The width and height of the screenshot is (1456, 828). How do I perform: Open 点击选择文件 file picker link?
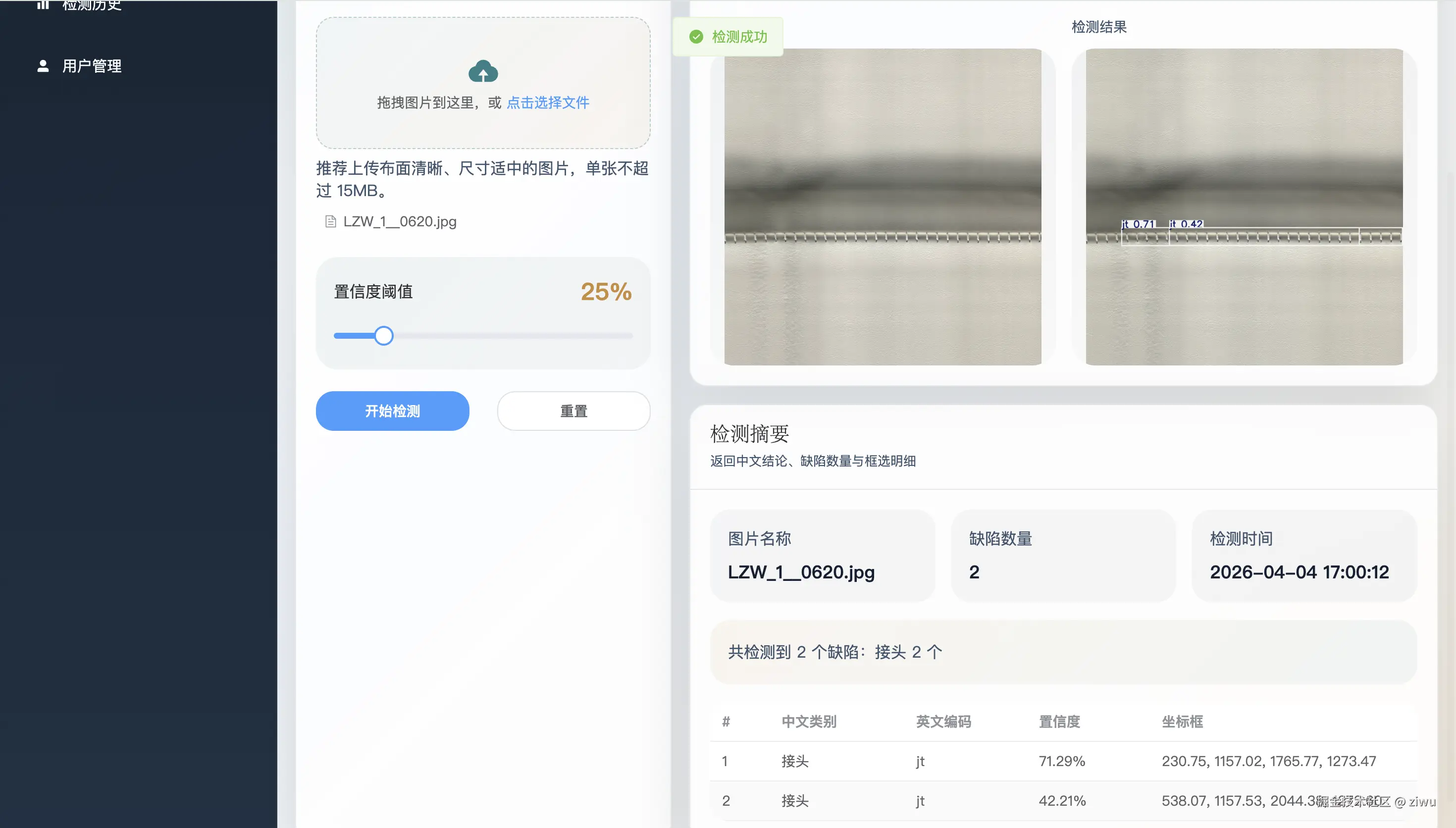coord(548,103)
